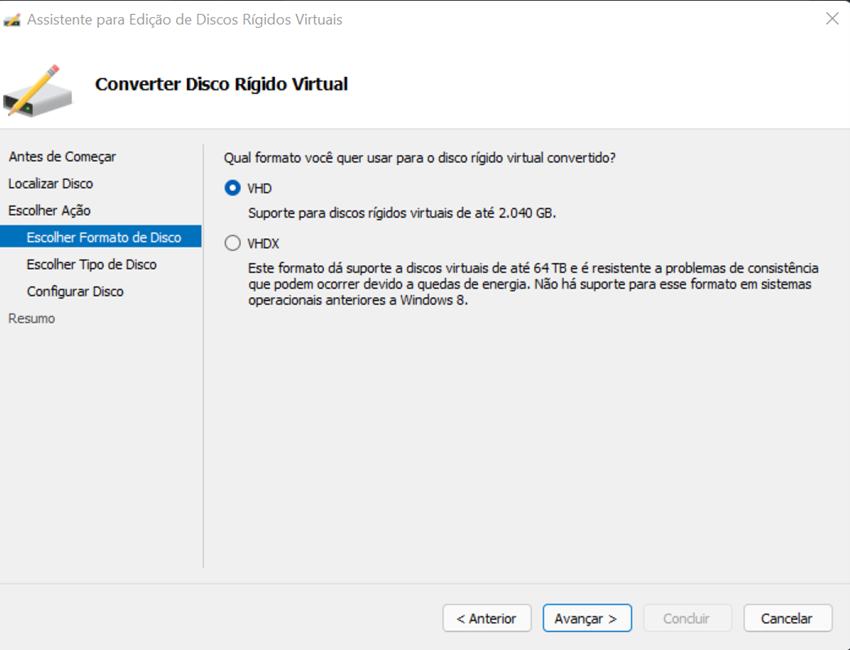Screen dimensions: 850x650
Task: Close the virtual disk editing wizard window
Action: pos(831,19)
